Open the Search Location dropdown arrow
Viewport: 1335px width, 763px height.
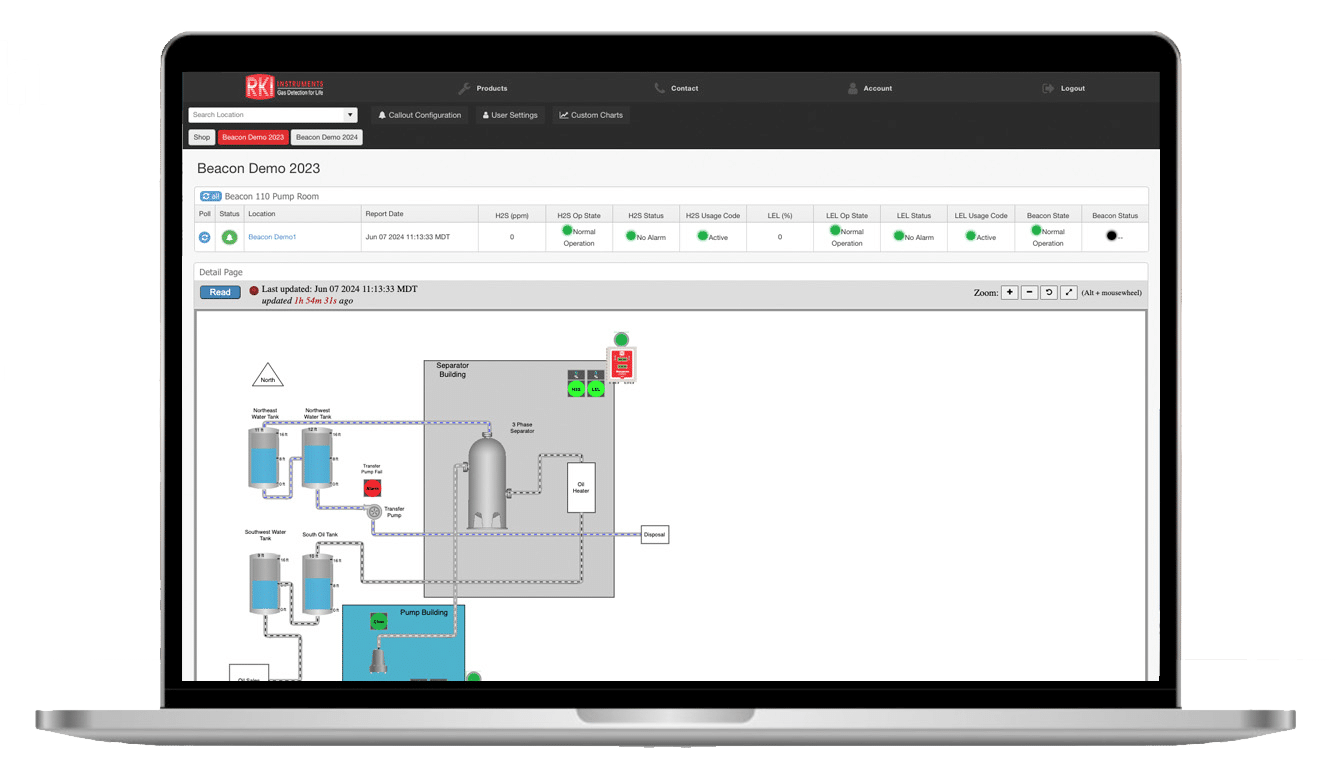click(x=349, y=115)
